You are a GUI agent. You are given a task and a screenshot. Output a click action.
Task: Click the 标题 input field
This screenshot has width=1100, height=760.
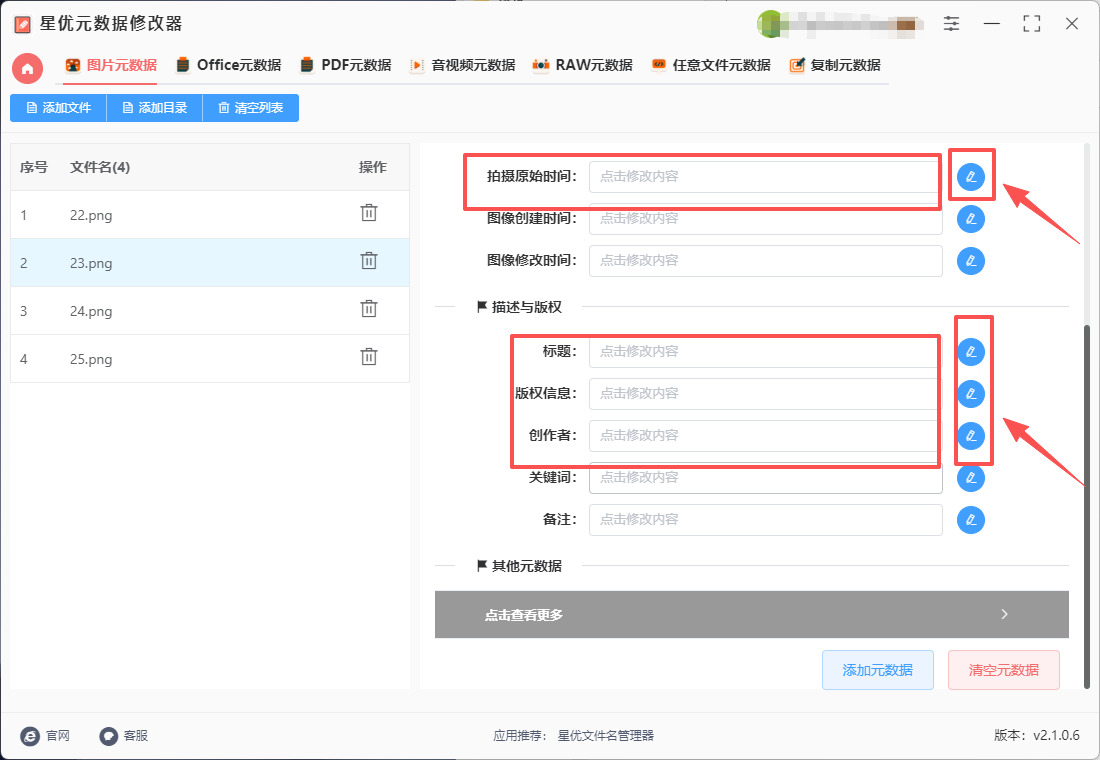765,352
